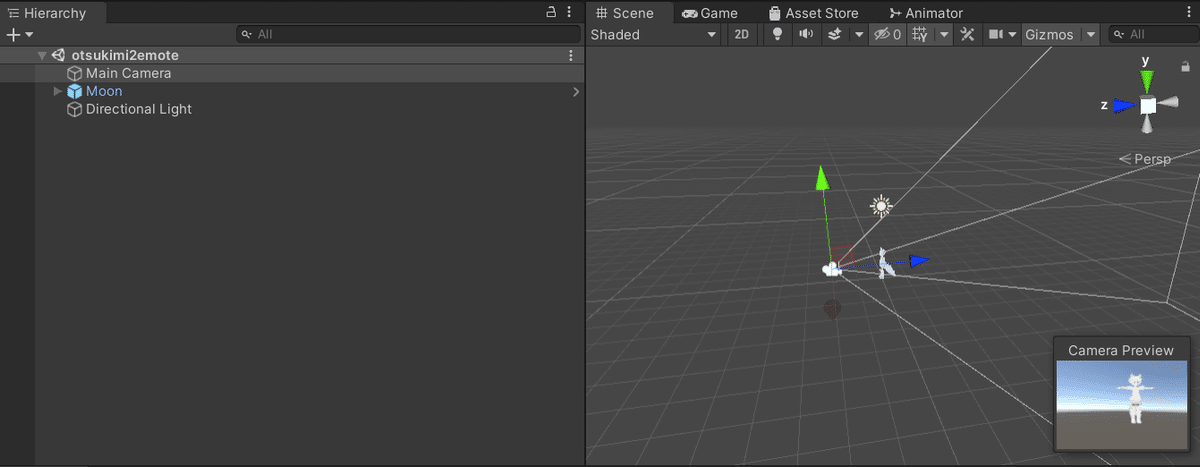Open the Gizmos dropdown arrow

click(x=1090, y=34)
